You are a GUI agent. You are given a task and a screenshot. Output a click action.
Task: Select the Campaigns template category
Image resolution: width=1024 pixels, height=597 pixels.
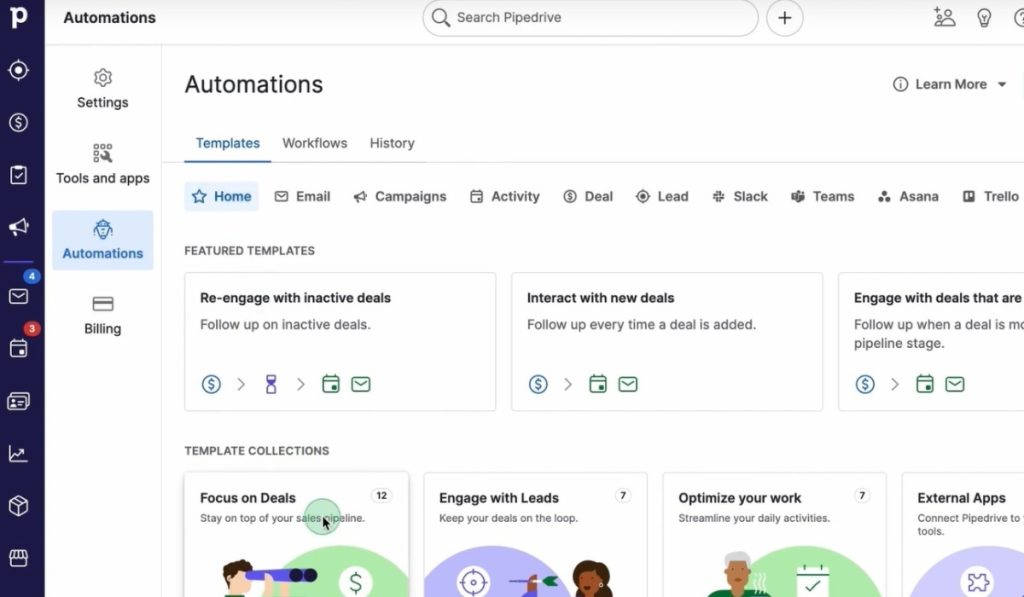point(400,197)
